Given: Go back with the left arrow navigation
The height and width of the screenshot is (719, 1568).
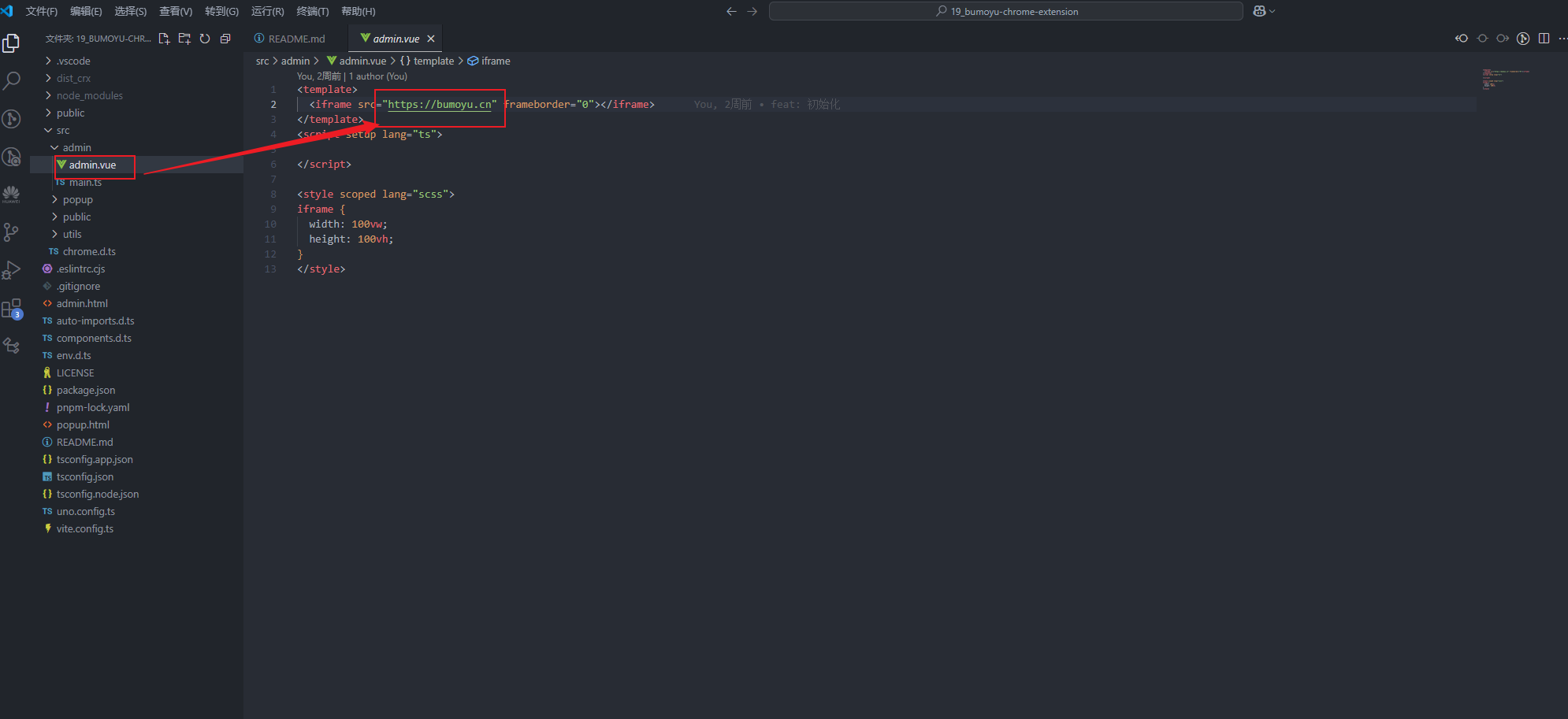Looking at the screenshot, I should pyautogui.click(x=731, y=11).
